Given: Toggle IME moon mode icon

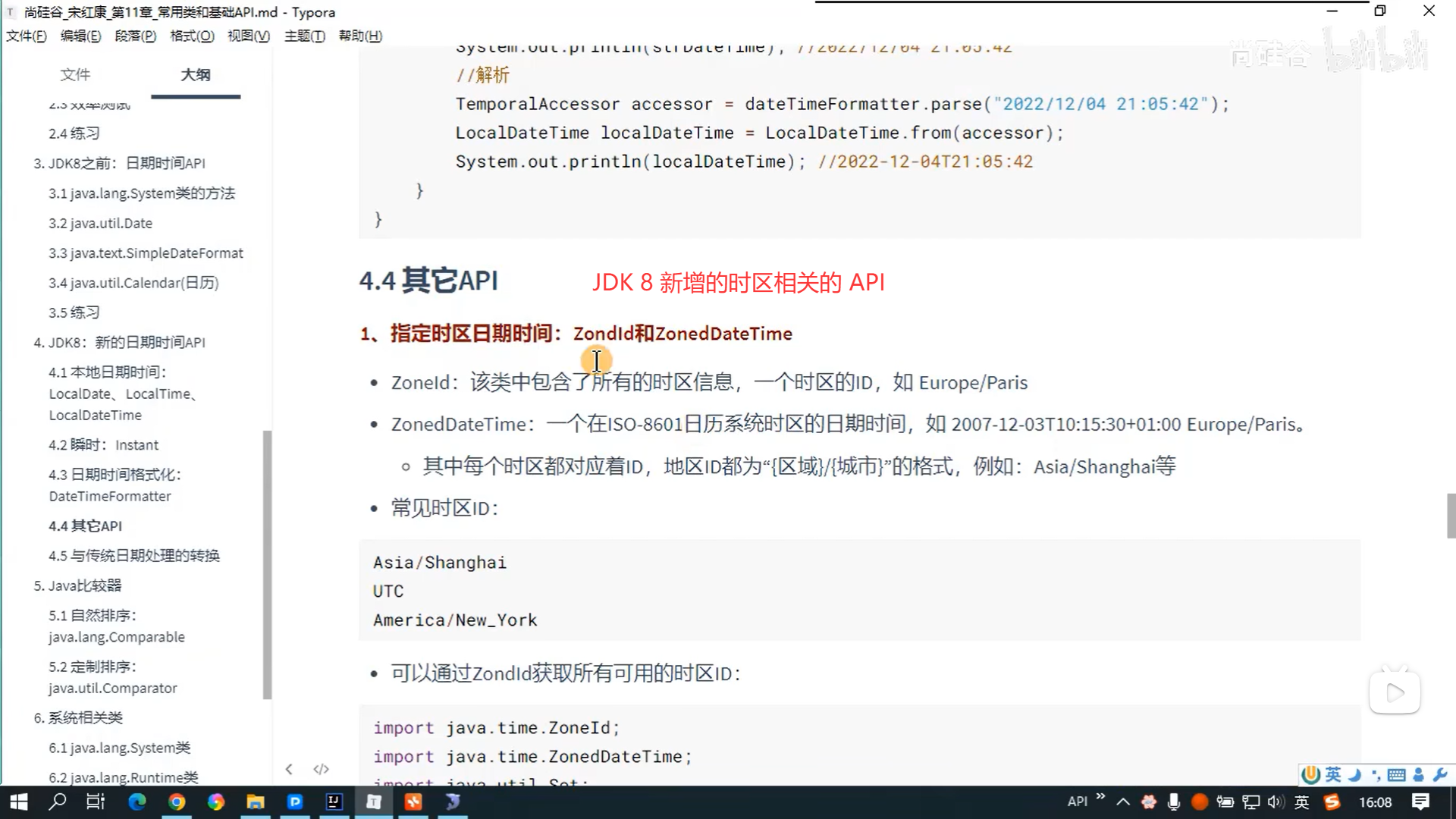Looking at the screenshot, I should tap(1354, 774).
